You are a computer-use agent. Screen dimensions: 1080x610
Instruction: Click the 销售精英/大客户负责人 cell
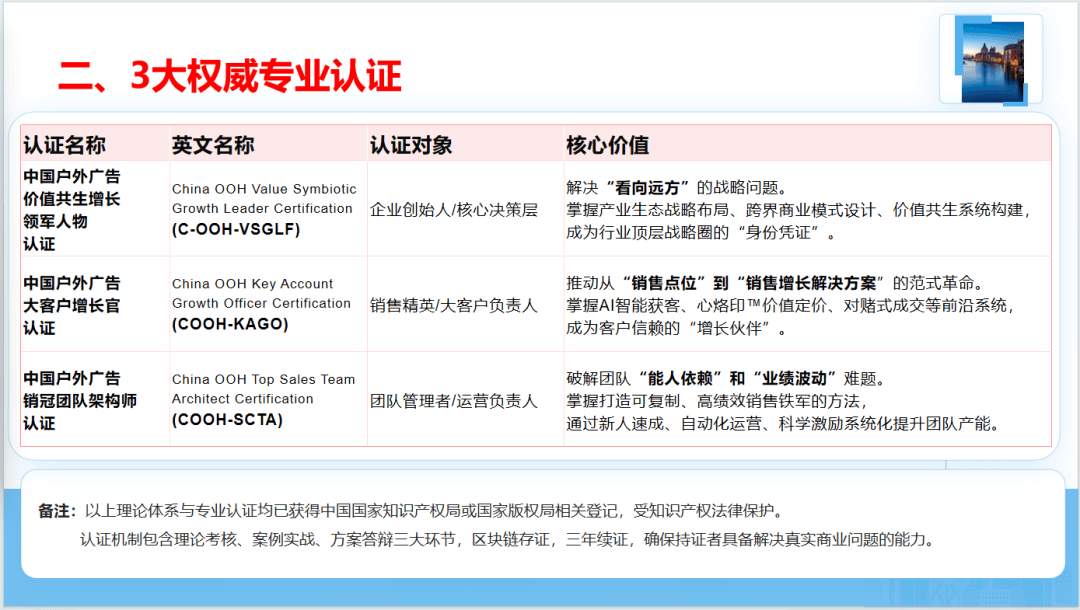(453, 305)
